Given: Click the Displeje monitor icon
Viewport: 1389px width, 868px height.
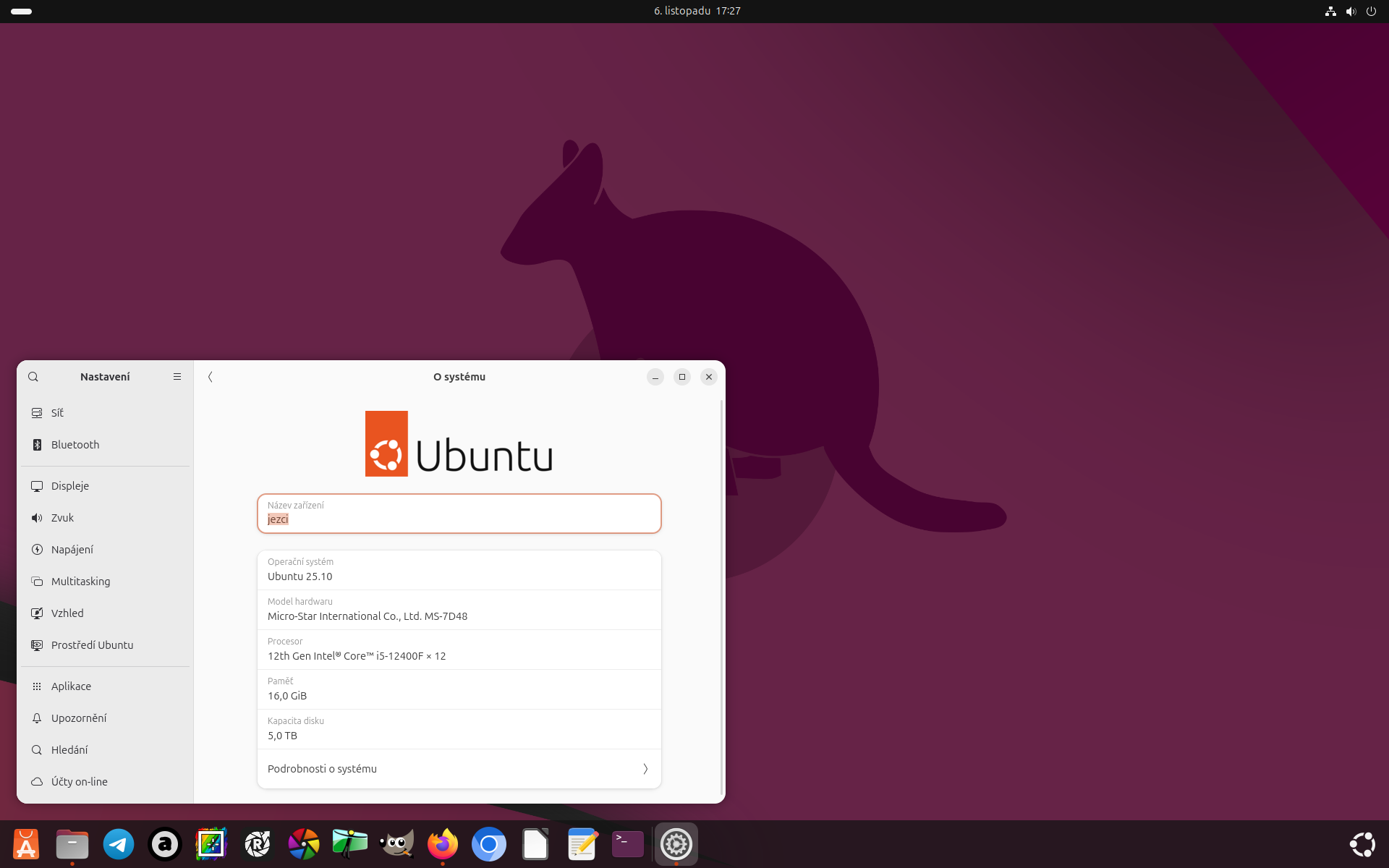Looking at the screenshot, I should (x=37, y=486).
